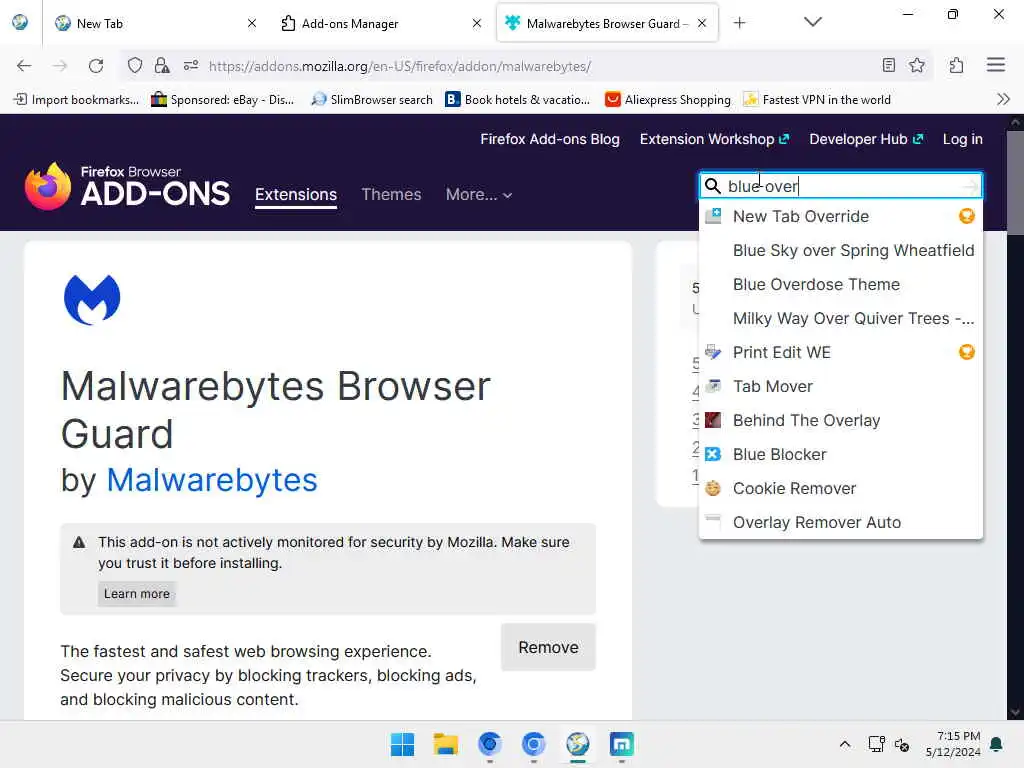This screenshot has height=768, width=1024.
Task: Open site permissions icon in address bar
Action: click(191, 65)
